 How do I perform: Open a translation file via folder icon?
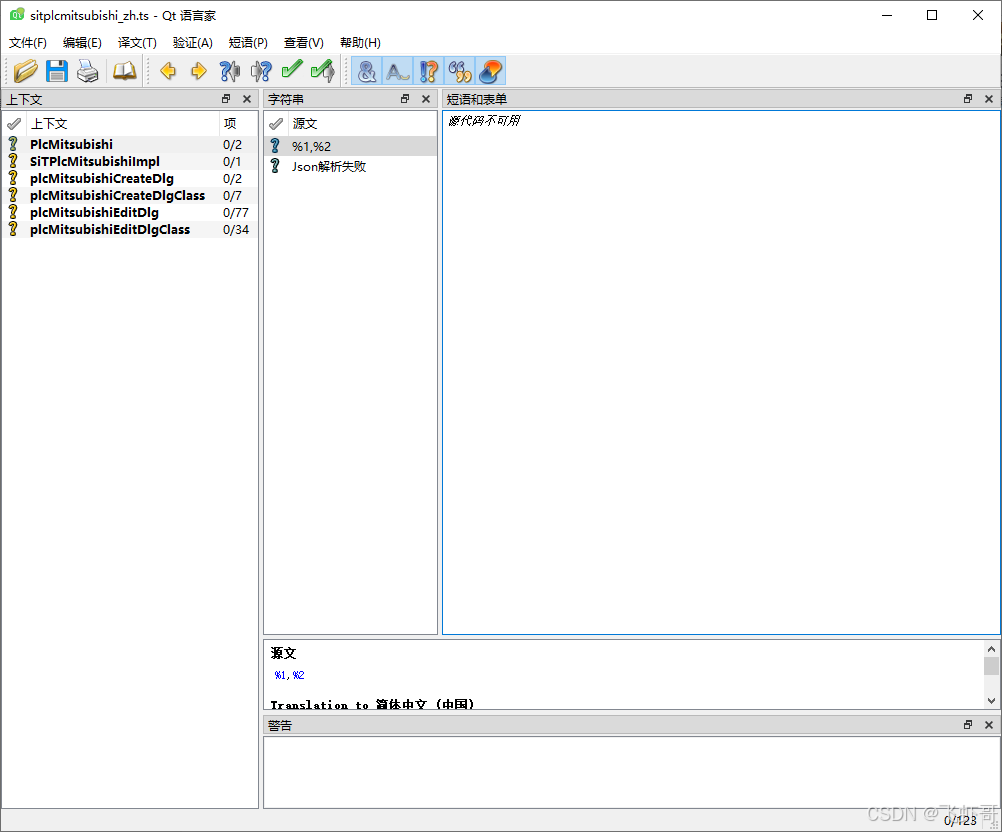click(x=26, y=71)
